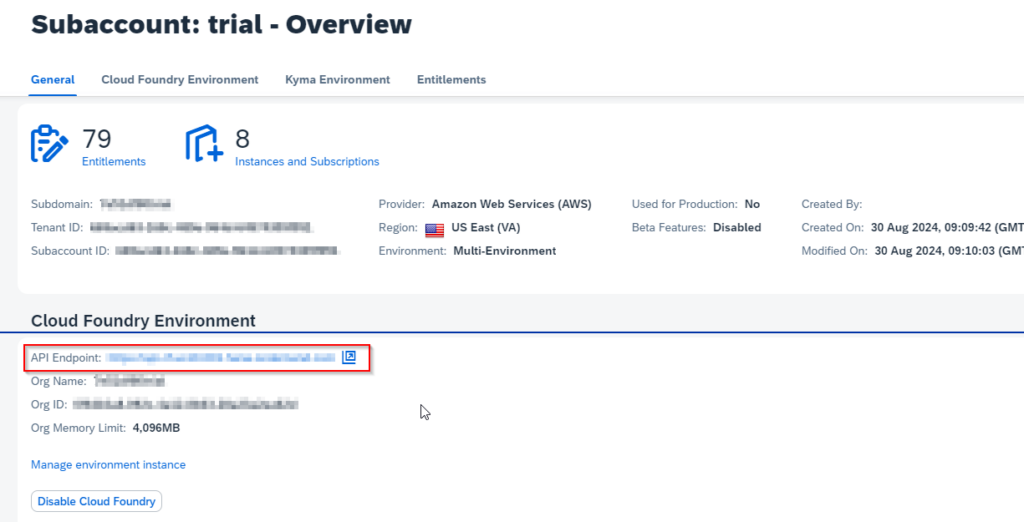
Task: Open the Kyma Environment tab
Action: tap(338, 80)
